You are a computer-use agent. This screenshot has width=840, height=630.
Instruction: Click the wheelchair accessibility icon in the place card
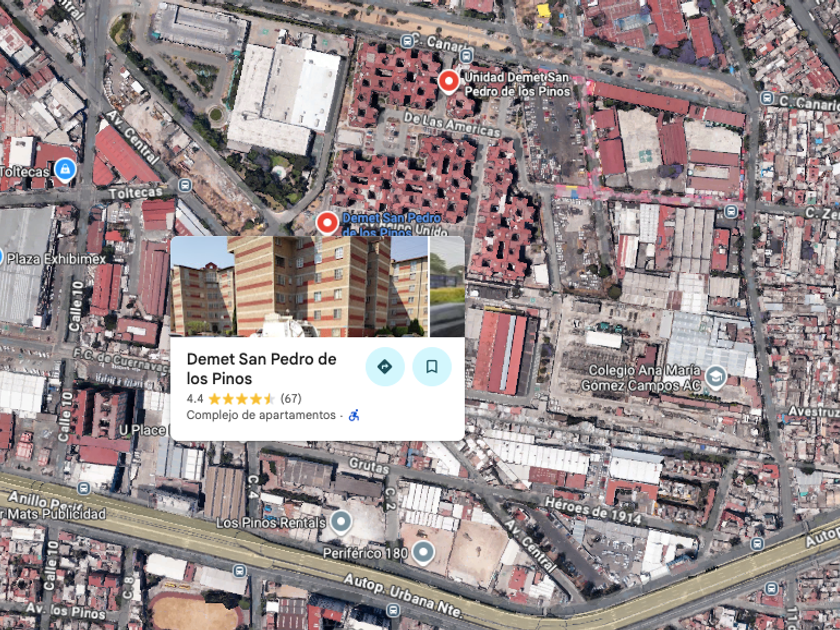(354, 415)
